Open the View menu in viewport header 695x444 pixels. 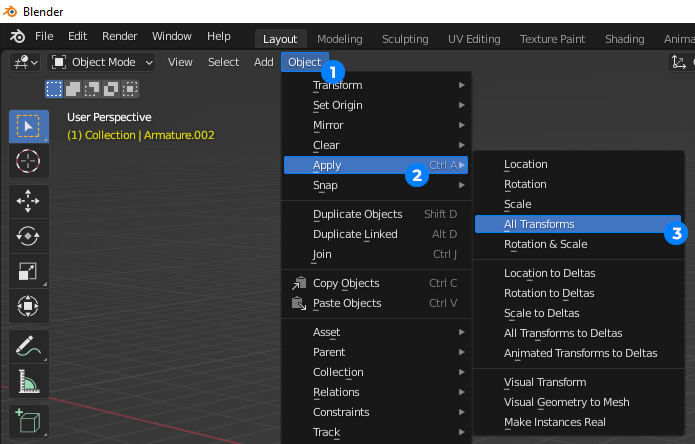tap(180, 62)
